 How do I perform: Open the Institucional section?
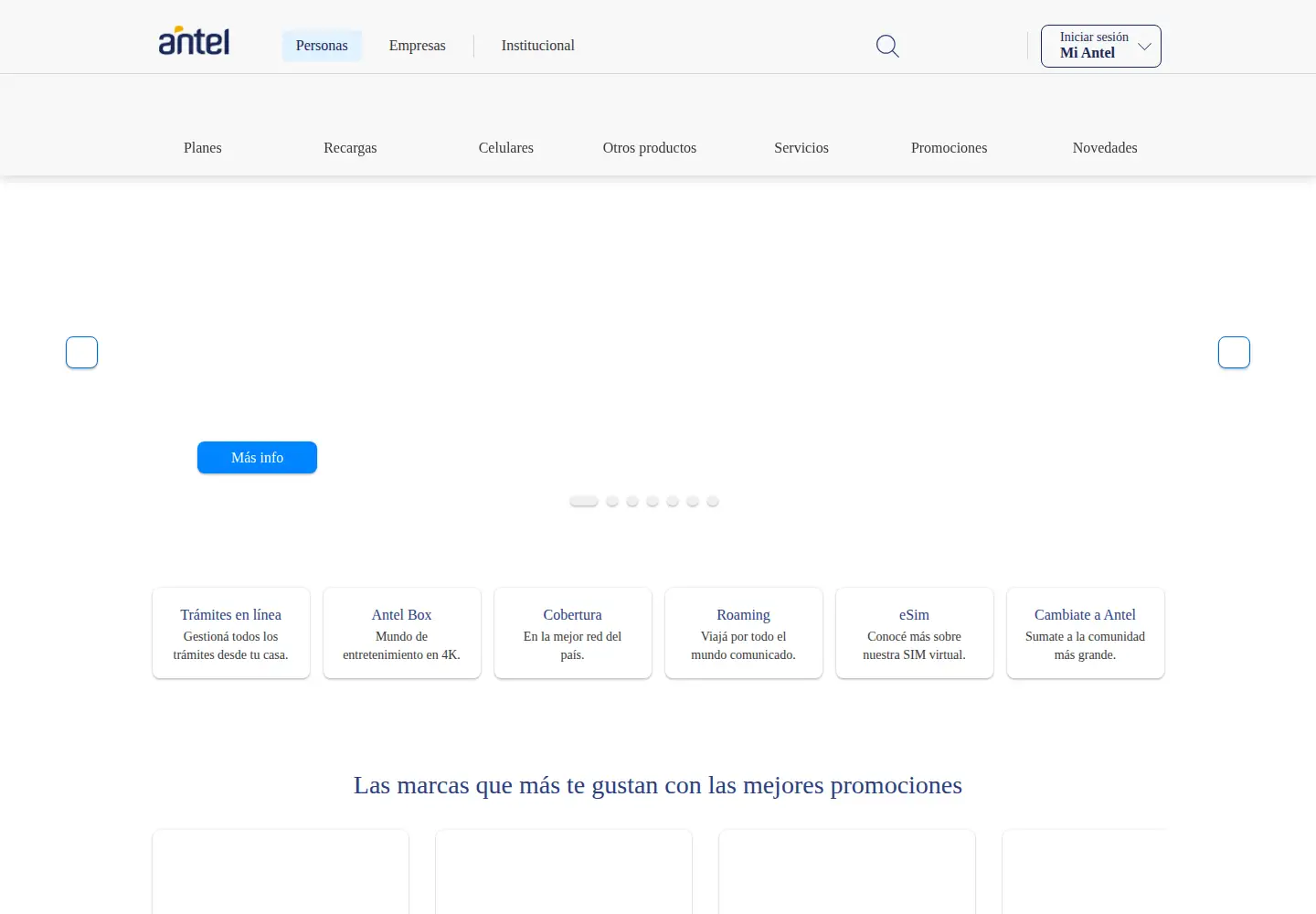537,46
